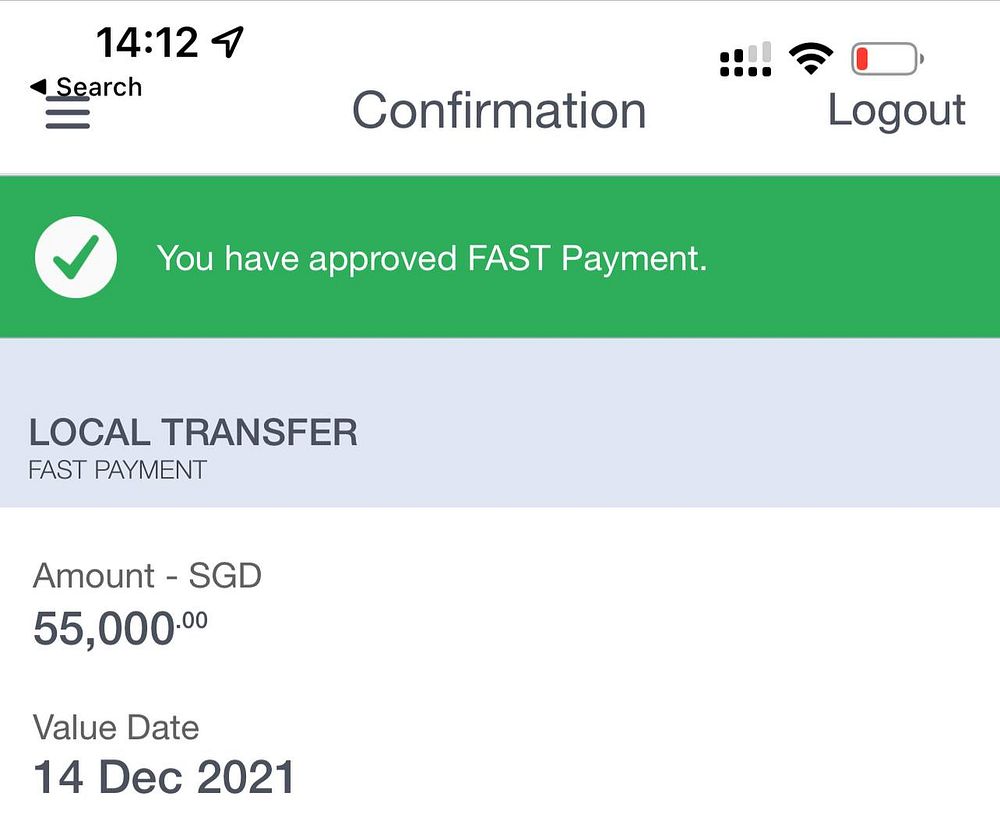
Task: Tap the 14:12 clock in status bar
Action: pos(147,42)
